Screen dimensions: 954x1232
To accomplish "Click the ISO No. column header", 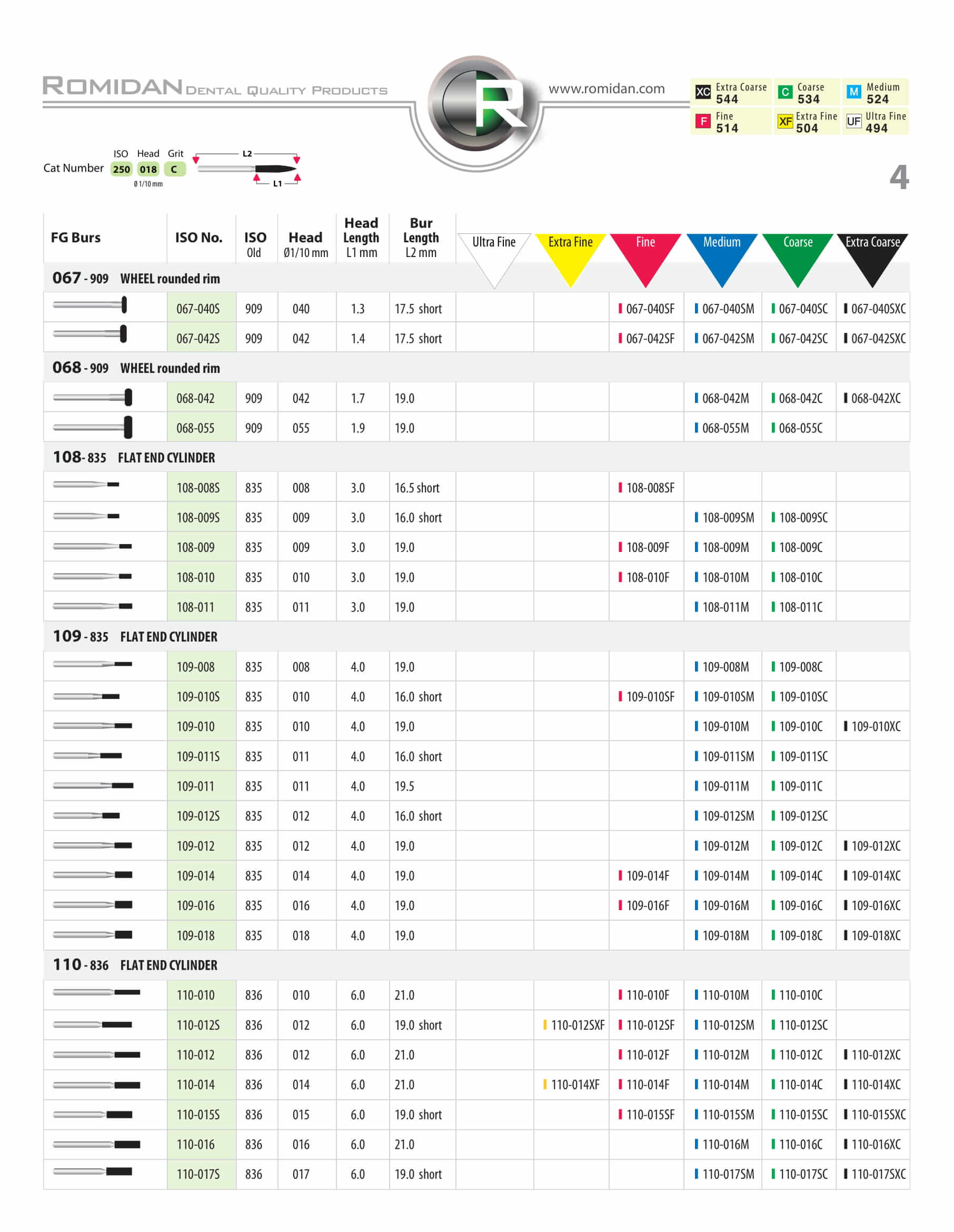I will coord(198,238).
